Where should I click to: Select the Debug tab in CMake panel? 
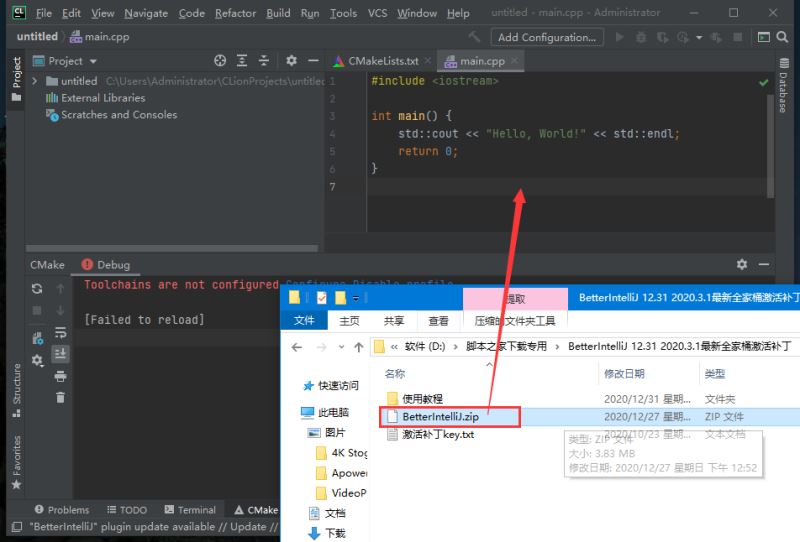pyautogui.click(x=106, y=264)
